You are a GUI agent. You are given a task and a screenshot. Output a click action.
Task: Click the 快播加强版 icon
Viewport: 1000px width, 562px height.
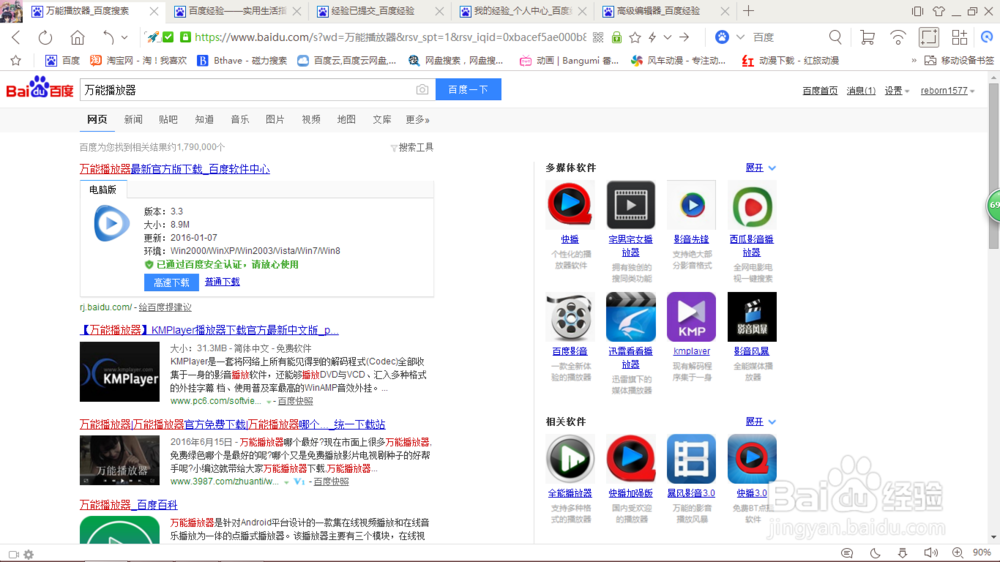click(x=631, y=459)
